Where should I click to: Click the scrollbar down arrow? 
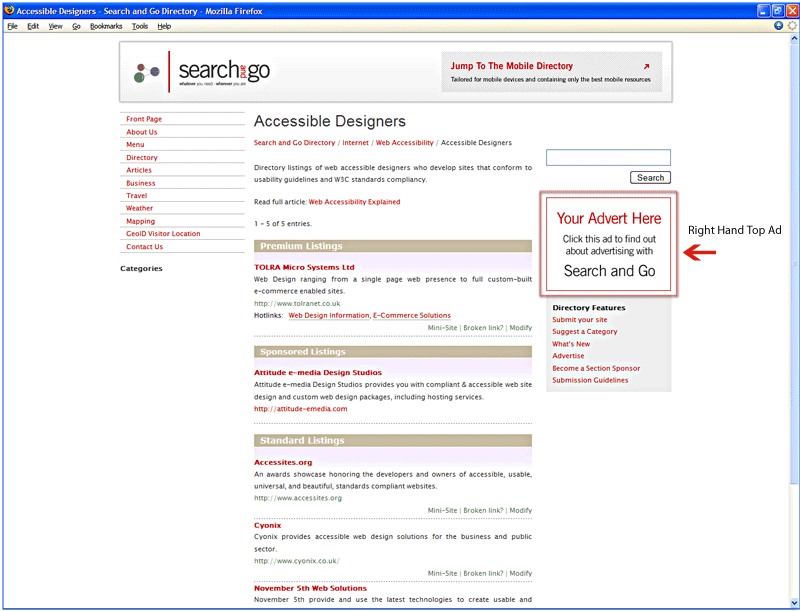[794, 603]
